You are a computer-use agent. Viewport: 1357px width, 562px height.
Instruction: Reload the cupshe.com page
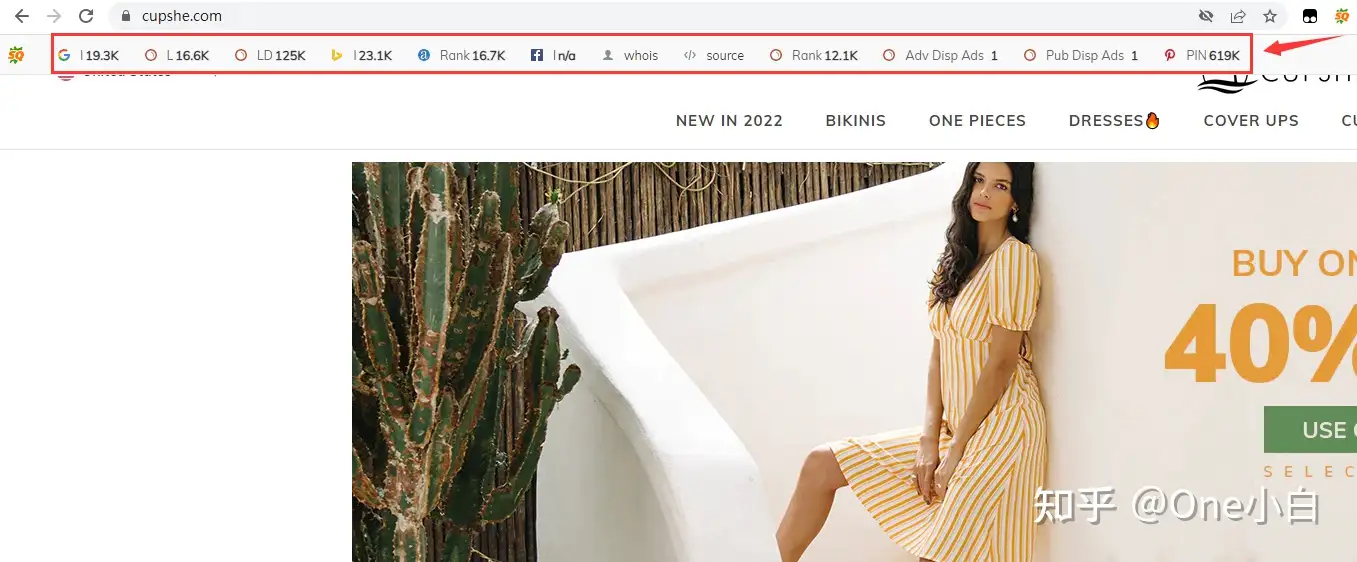click(x=86, y=16)
